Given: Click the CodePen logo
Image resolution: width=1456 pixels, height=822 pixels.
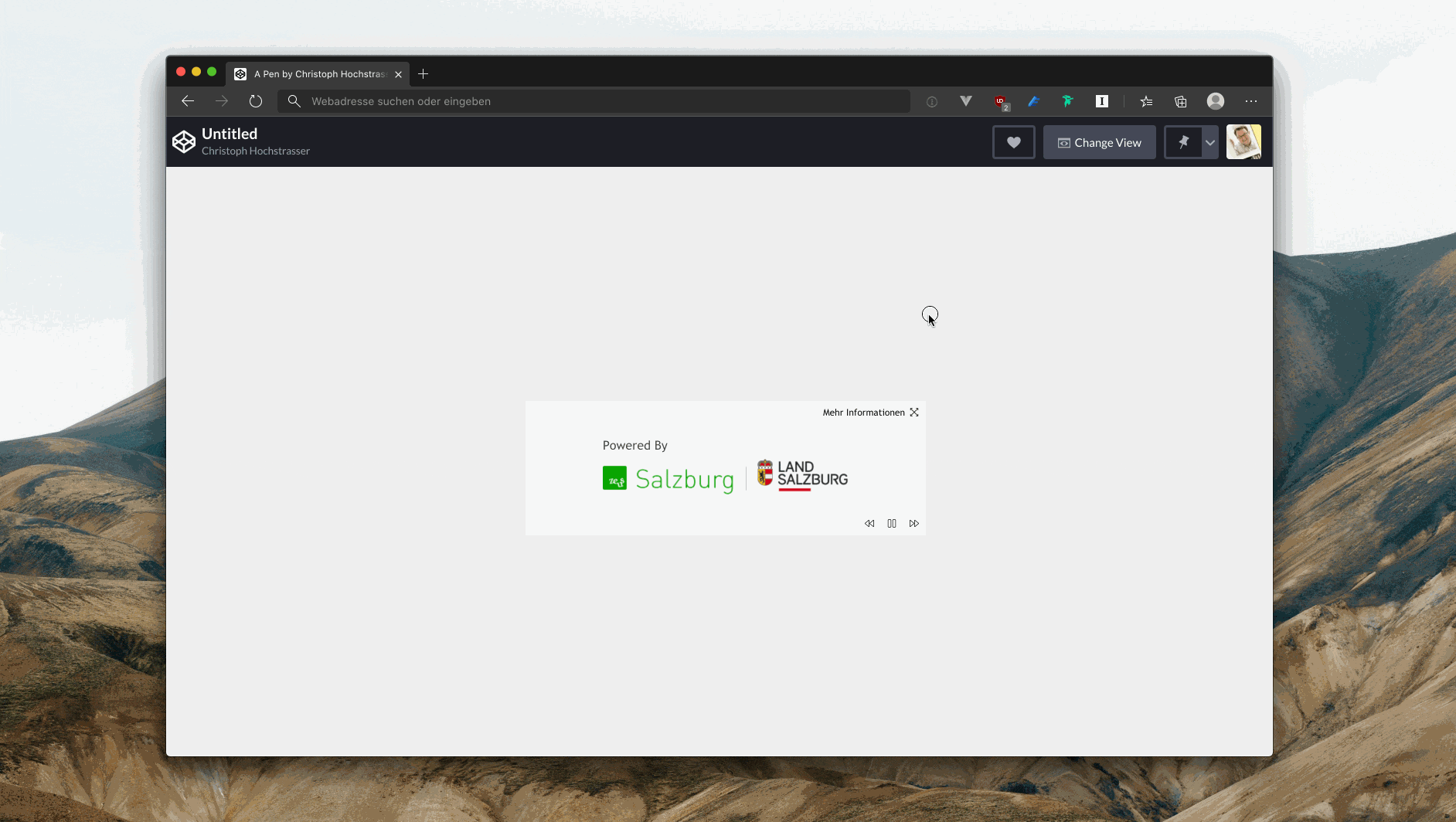Looking at the screenshot, I should click(x=184, y=142).
